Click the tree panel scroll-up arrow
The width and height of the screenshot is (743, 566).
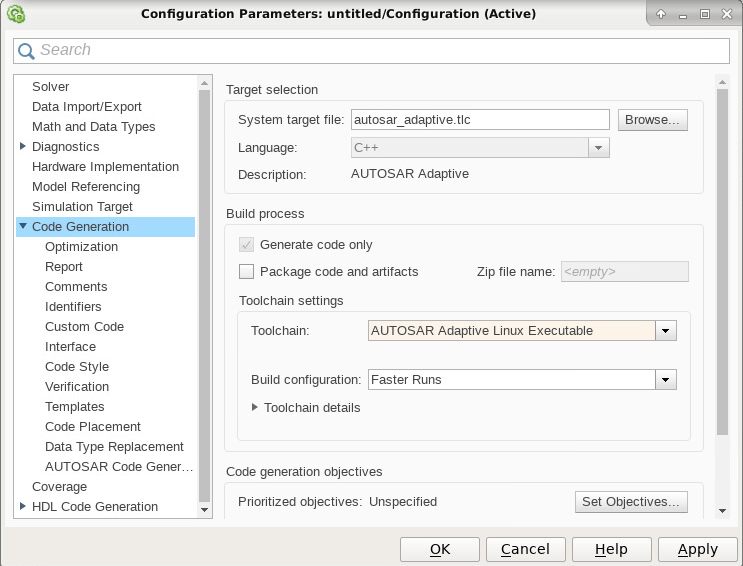[205, 83]
